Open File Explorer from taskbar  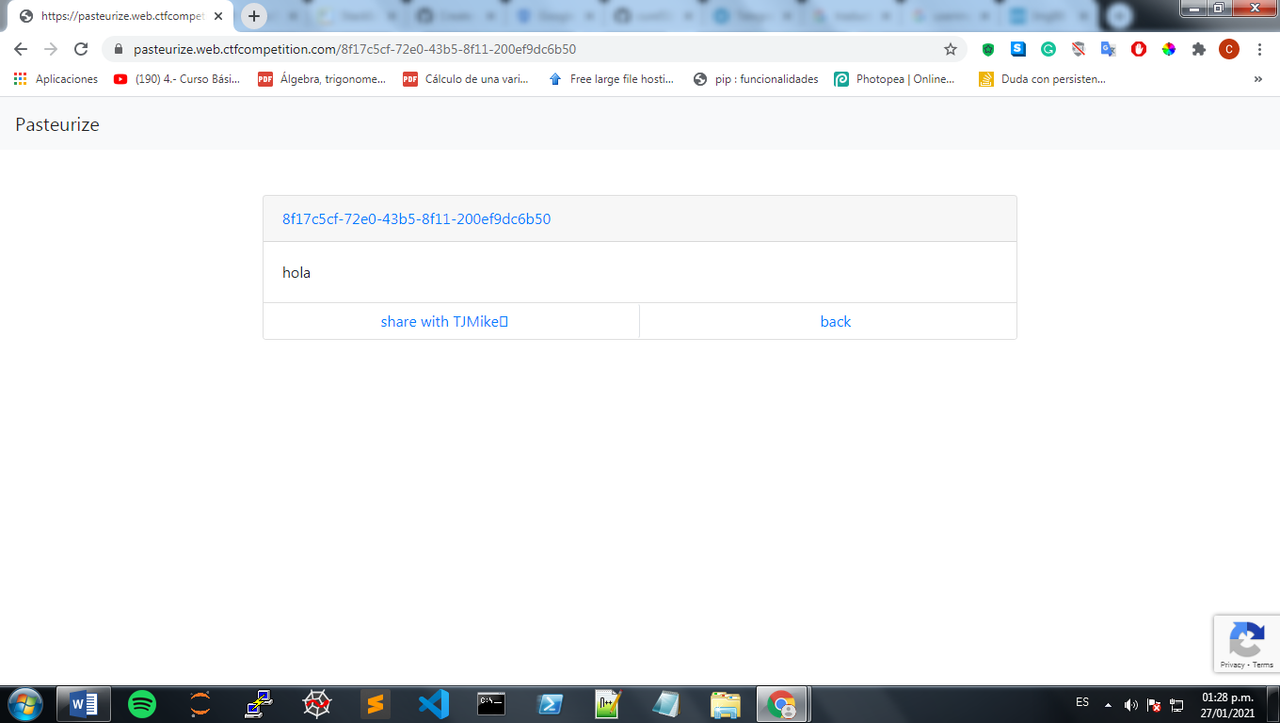point(725,704)
